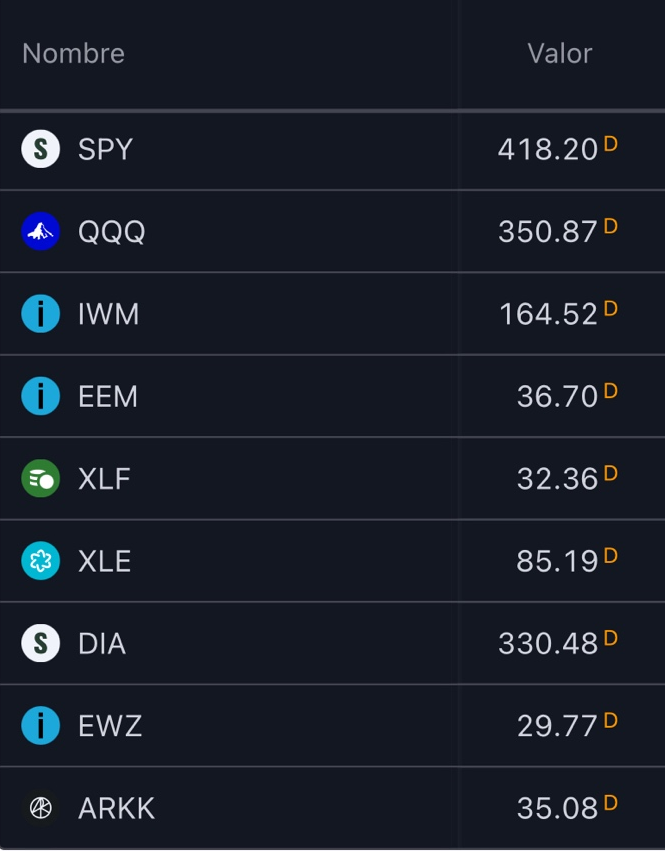The image size is (665, 851).
Task: Click the DIA ticker logo icon
Action: point(40,643)
